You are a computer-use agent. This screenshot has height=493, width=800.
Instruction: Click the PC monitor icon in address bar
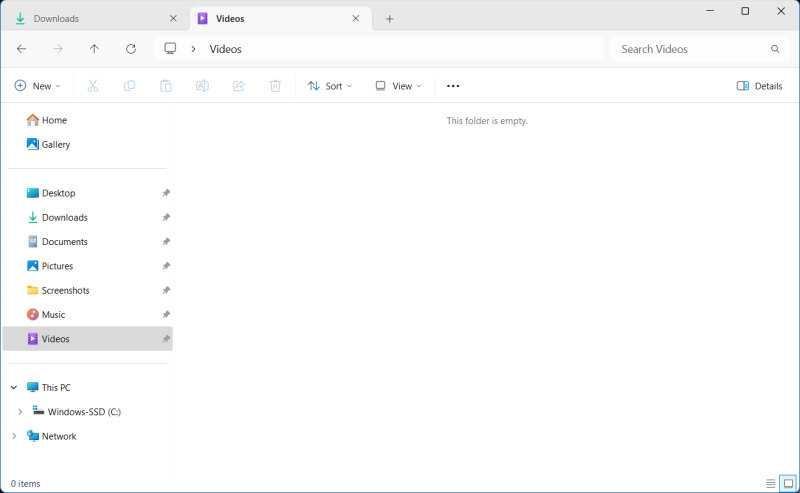tap(170, 49)
